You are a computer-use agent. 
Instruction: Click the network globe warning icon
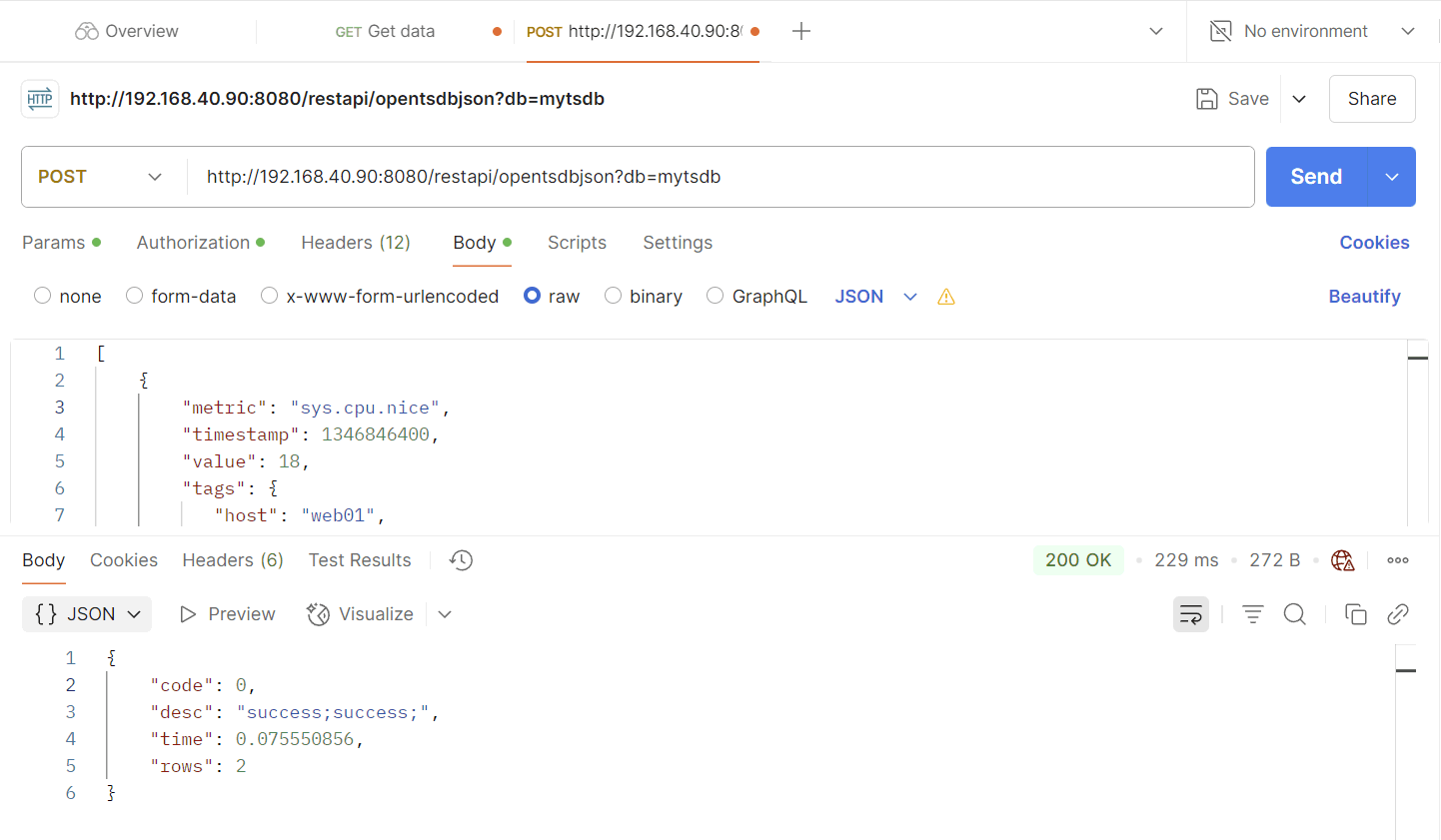tap(1343, 560)
